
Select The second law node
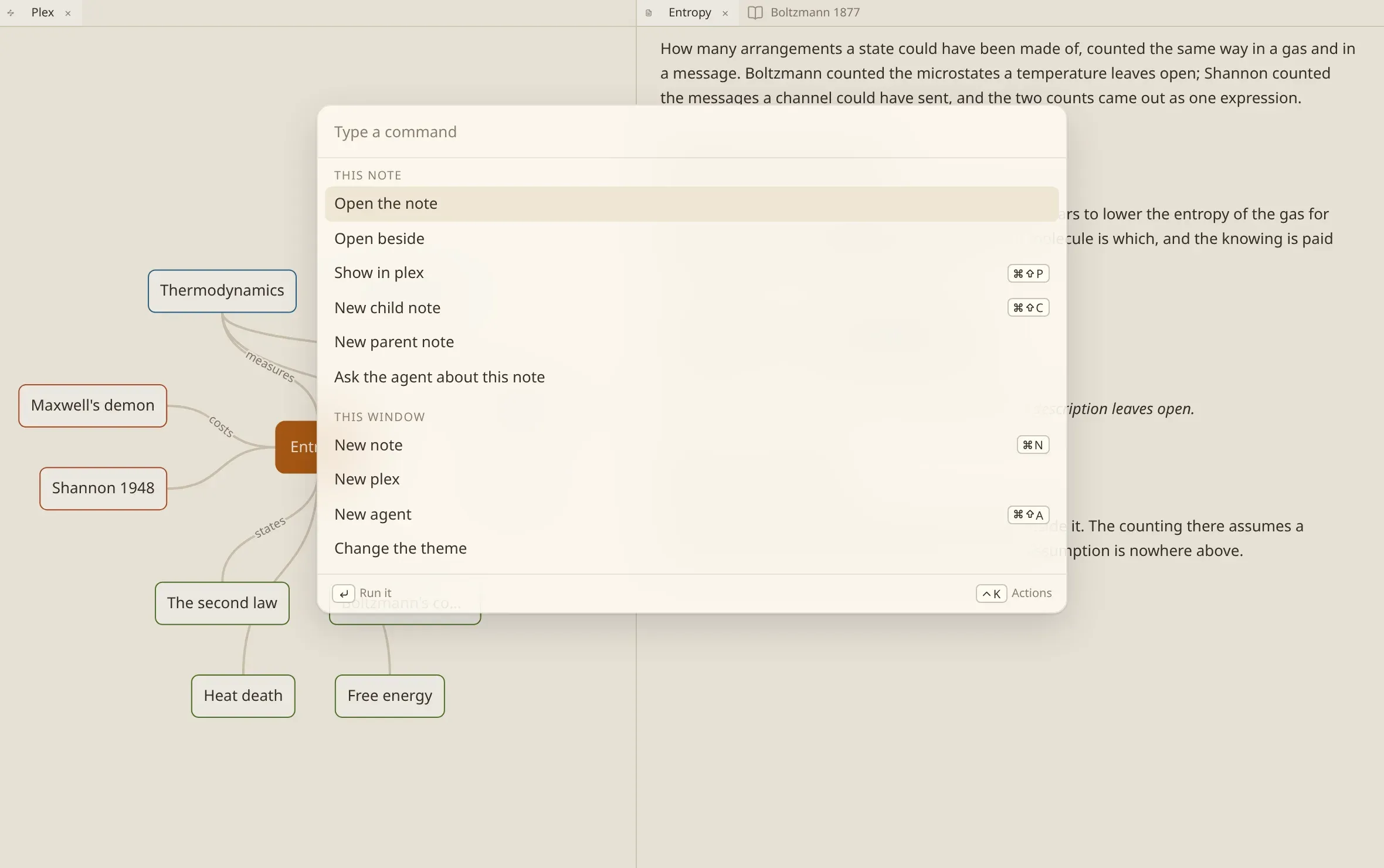(x=222, y=603)
